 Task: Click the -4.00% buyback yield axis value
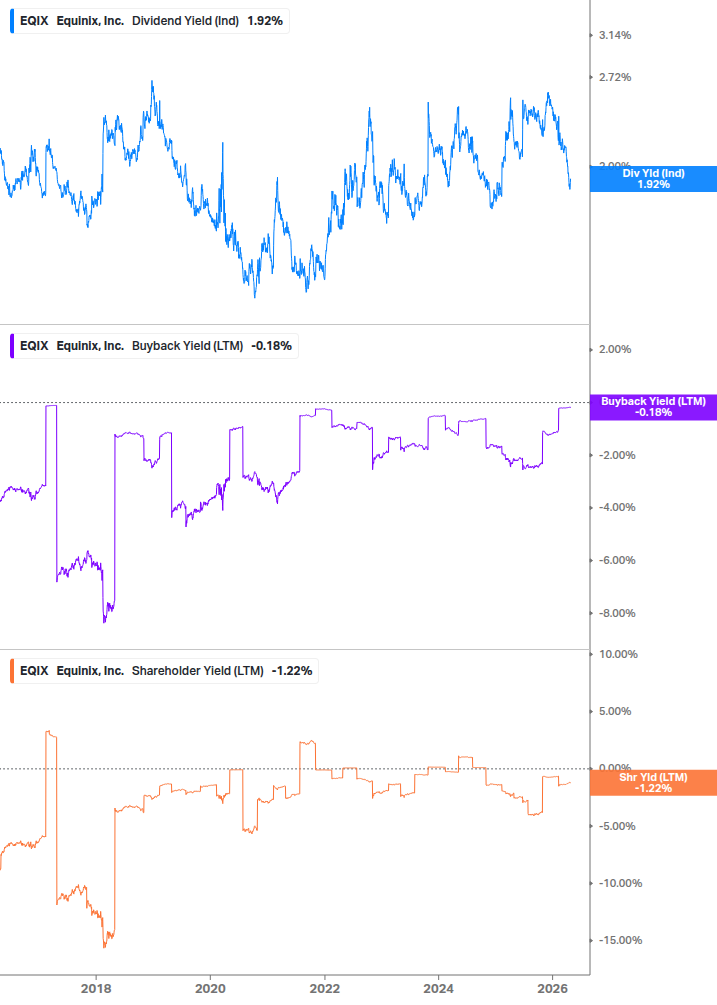pos(617,507)
